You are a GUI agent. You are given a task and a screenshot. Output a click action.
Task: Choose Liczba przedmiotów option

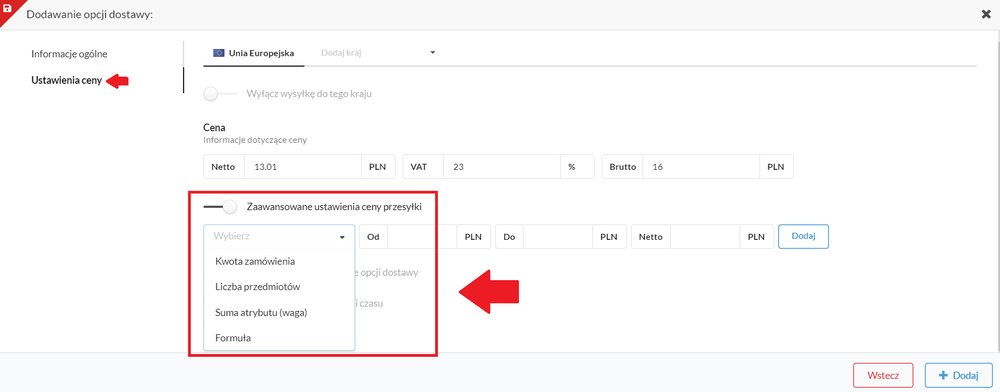258,287
